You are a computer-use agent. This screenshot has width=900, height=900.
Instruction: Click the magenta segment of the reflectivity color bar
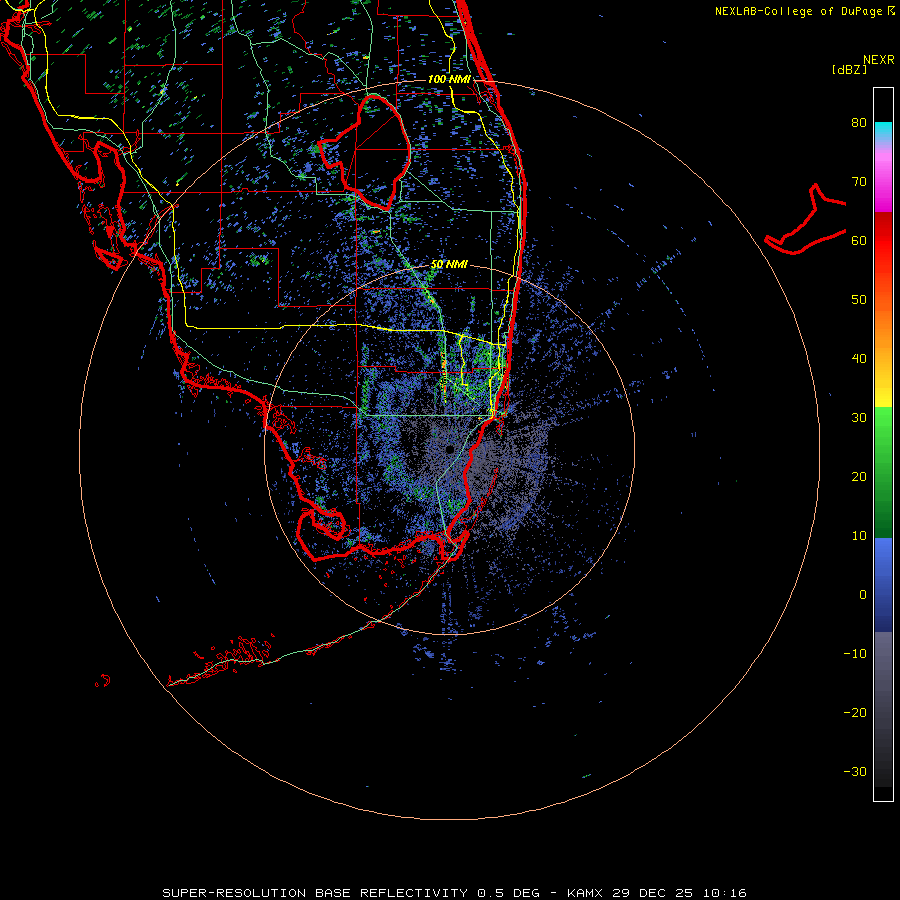883,184
